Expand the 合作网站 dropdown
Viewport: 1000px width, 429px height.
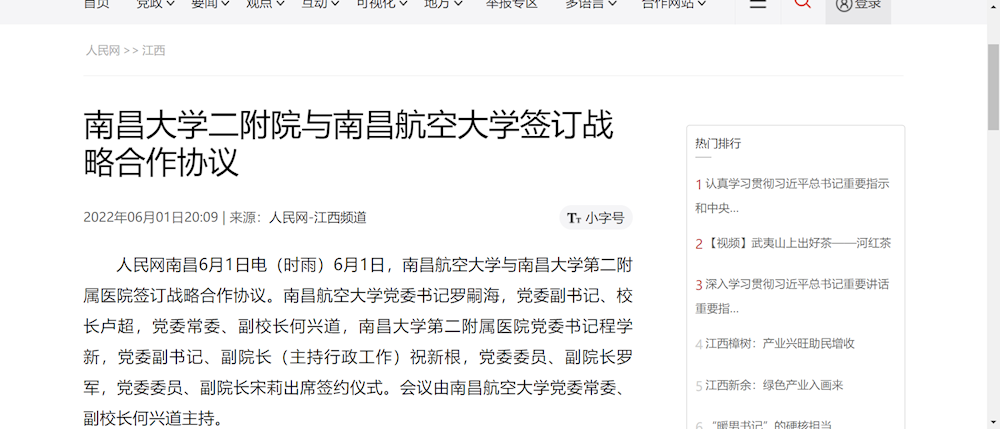[674, 3]
